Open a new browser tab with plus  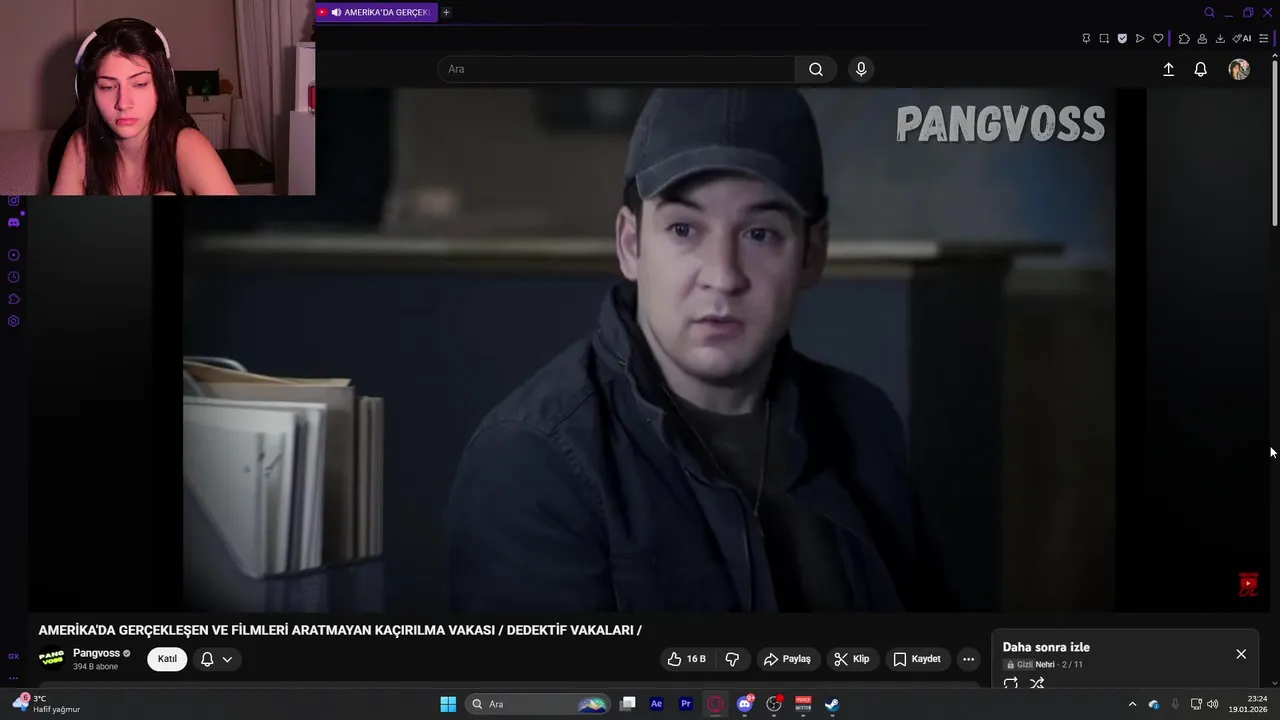click(x=446, y=12)
